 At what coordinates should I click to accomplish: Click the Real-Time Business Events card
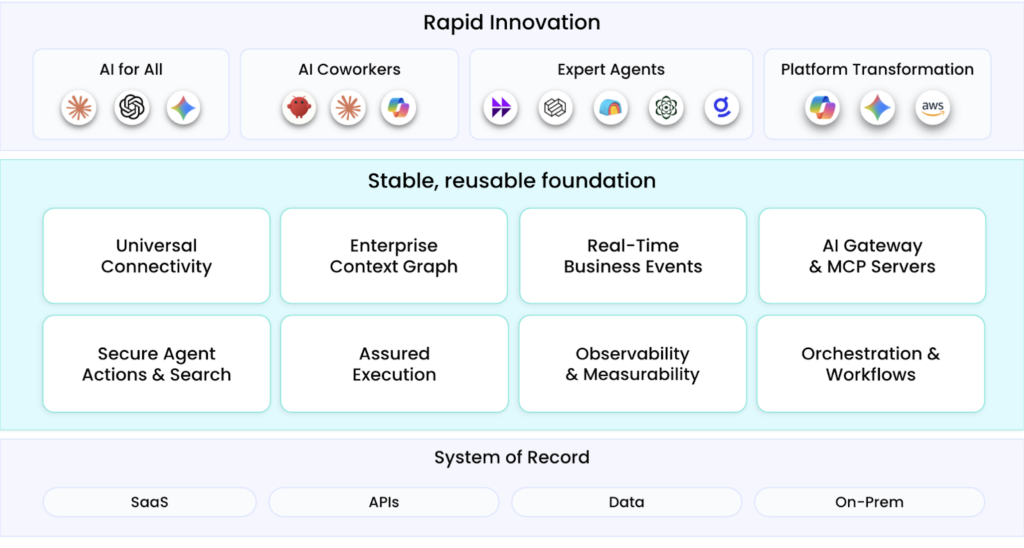tap(633, 256)
